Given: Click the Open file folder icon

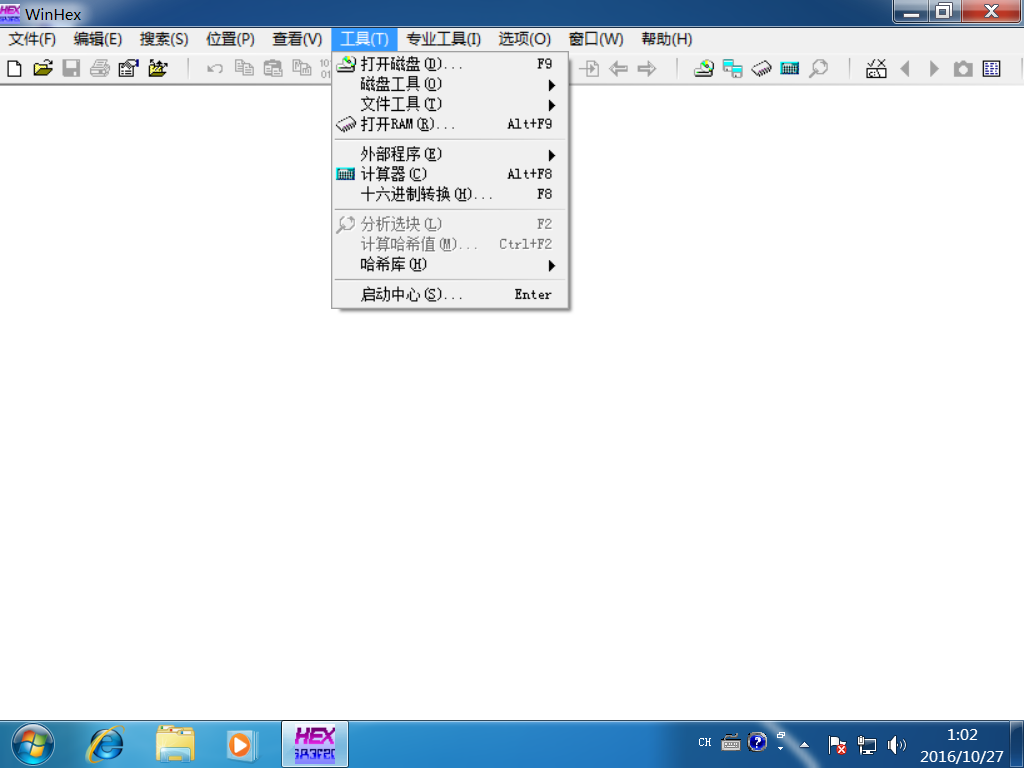Looking at the screenshot, I should [43, 68].
